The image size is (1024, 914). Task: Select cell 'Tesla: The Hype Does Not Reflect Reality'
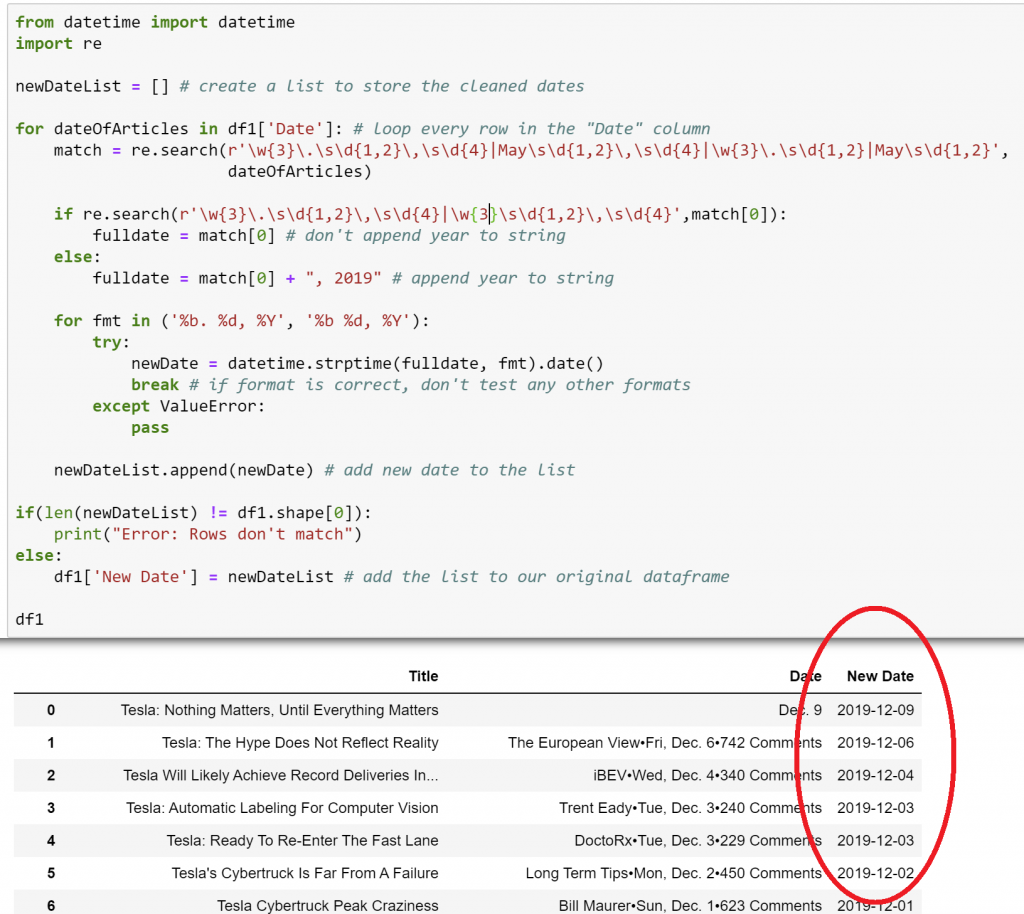point(300,743)
